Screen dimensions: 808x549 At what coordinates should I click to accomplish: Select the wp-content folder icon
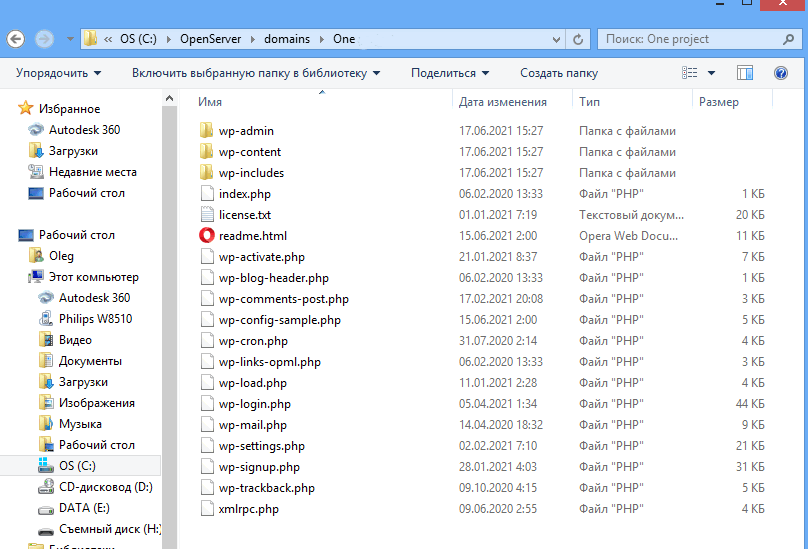206,152
